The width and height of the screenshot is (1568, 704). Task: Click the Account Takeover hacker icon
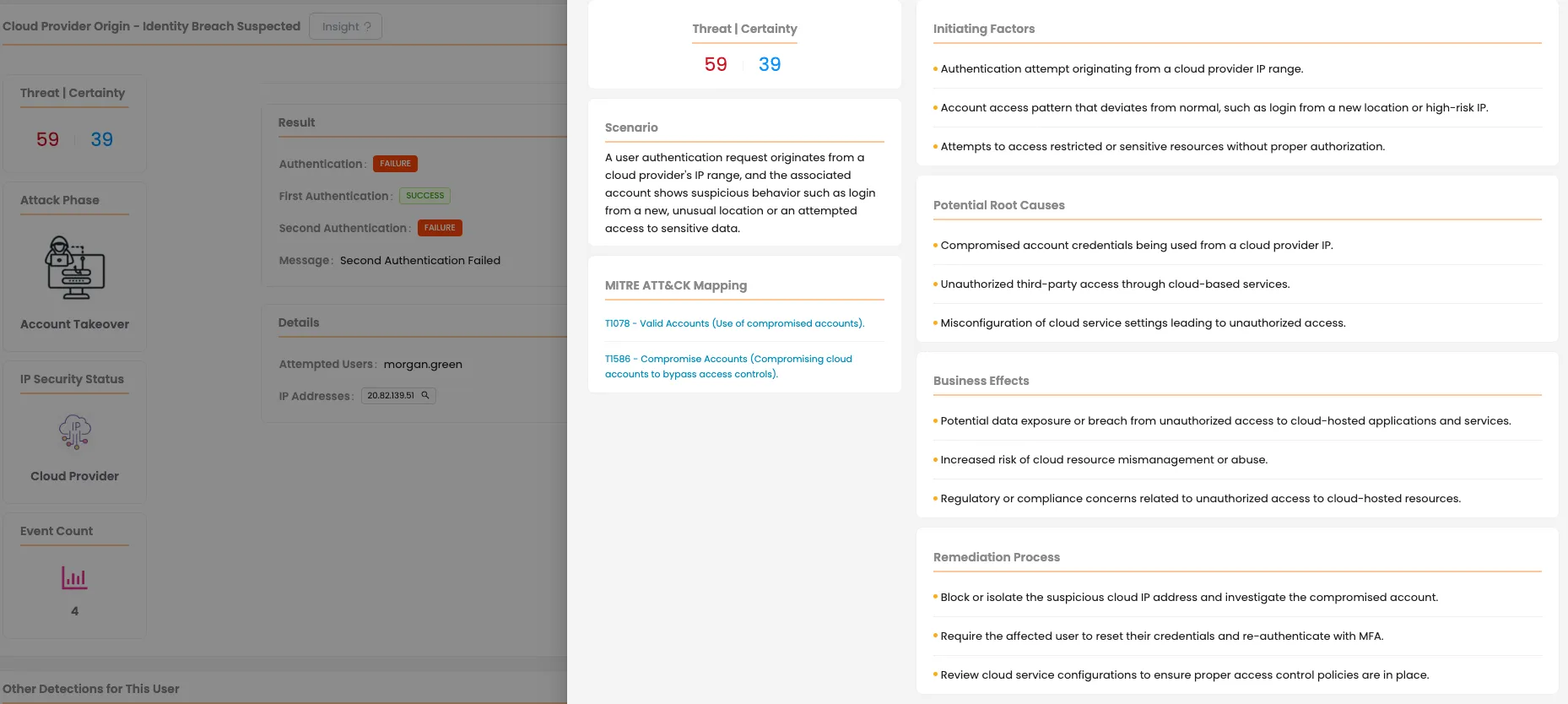(x=75, y=268)
